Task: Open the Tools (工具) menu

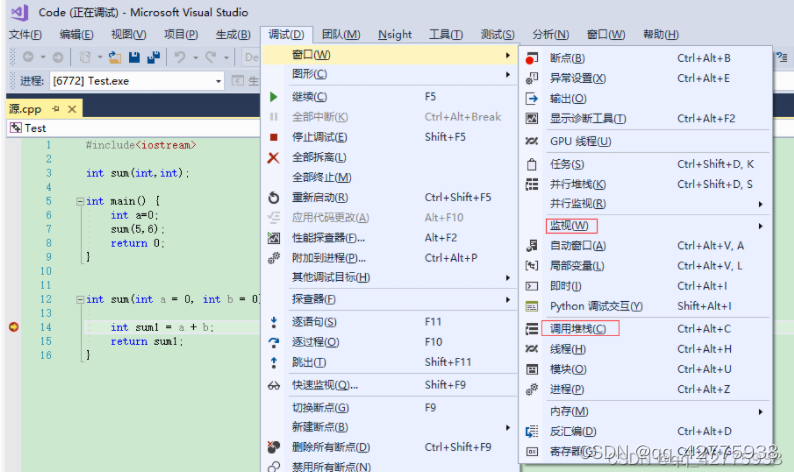Action: (x=446, y=34)
